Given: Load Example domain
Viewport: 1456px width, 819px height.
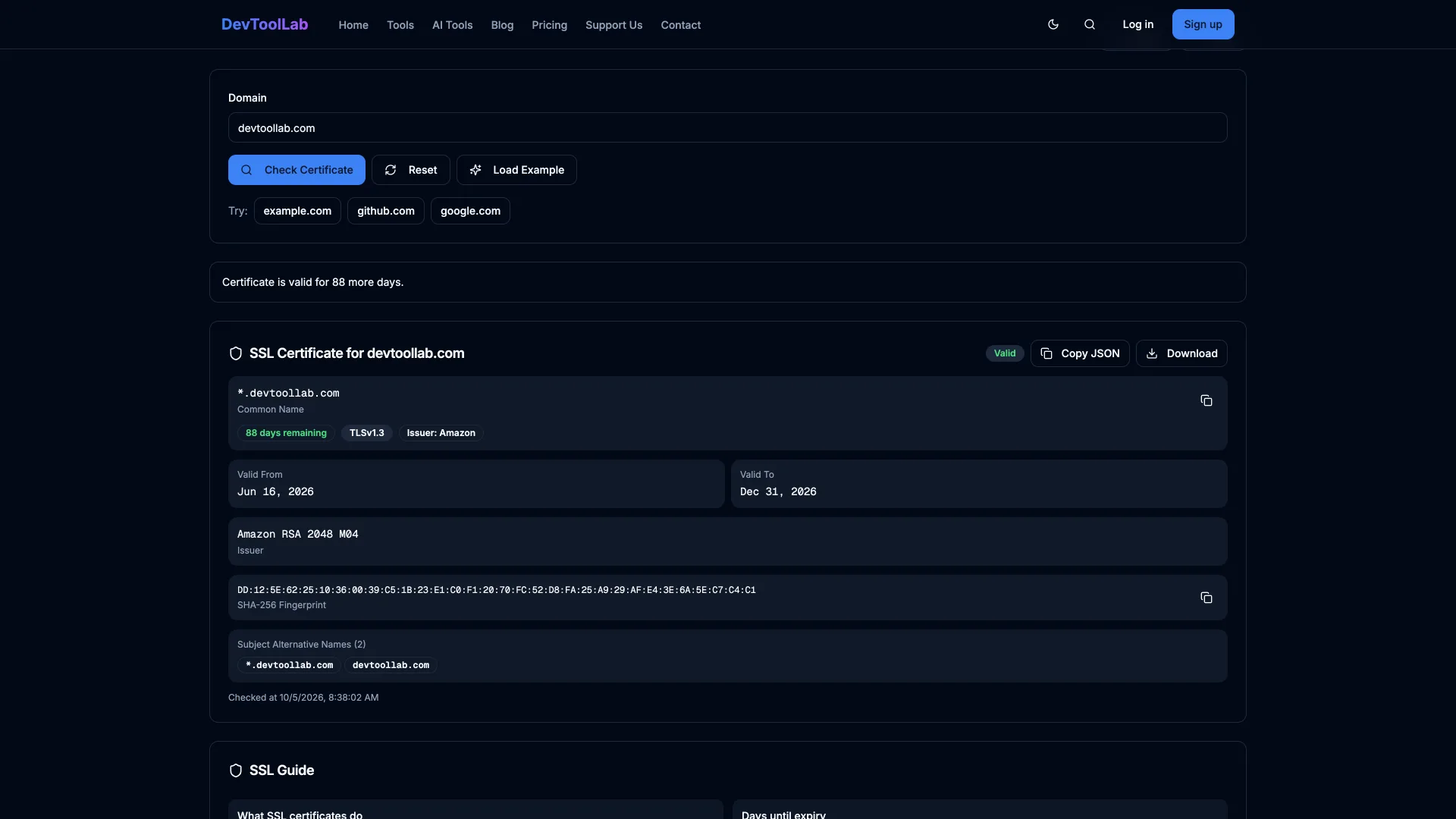Looking at the screenshot, I should 516,170.
